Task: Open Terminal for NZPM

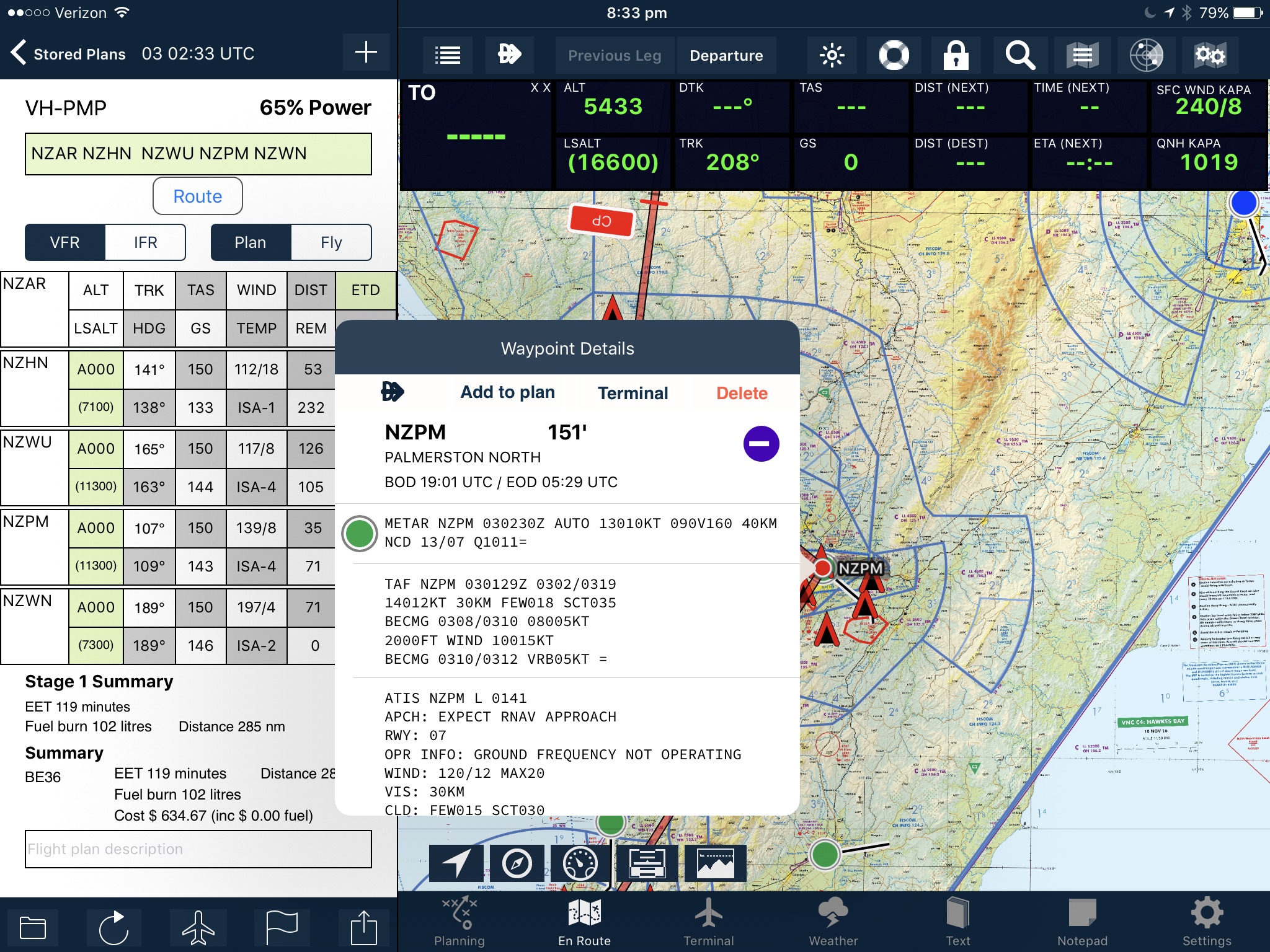Action: (633, 393)
